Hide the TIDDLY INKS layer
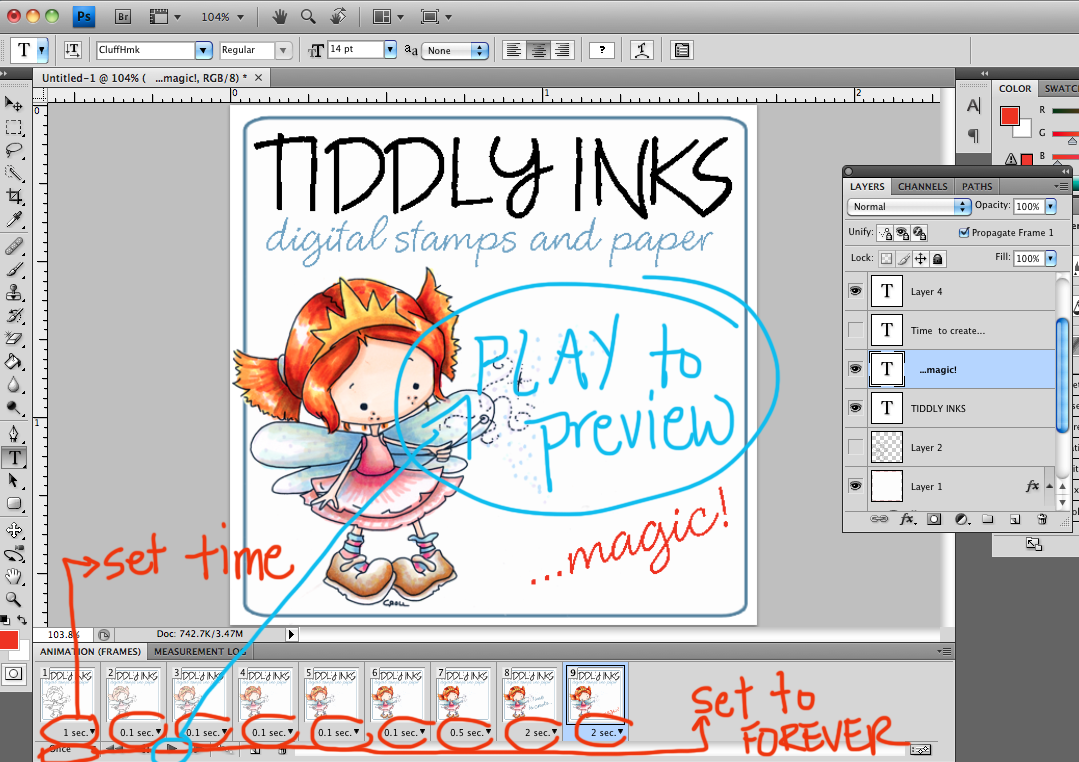This screenshot has width=1079, height=762. click(x=855, y=408)
